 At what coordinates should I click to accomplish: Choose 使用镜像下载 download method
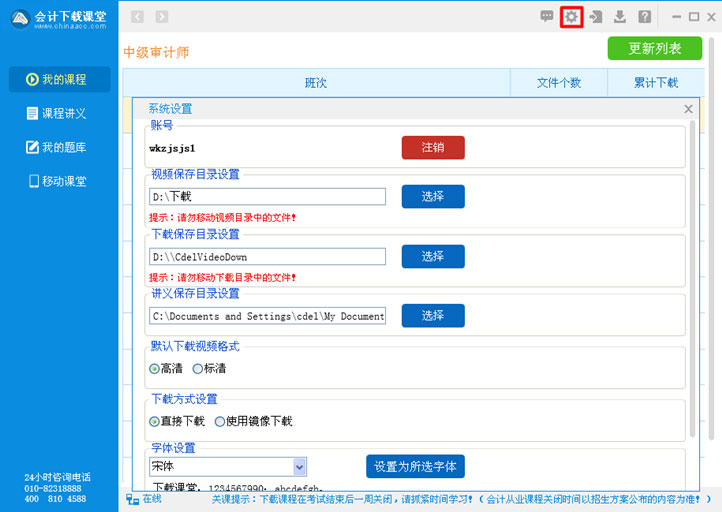tap(220, 421)
